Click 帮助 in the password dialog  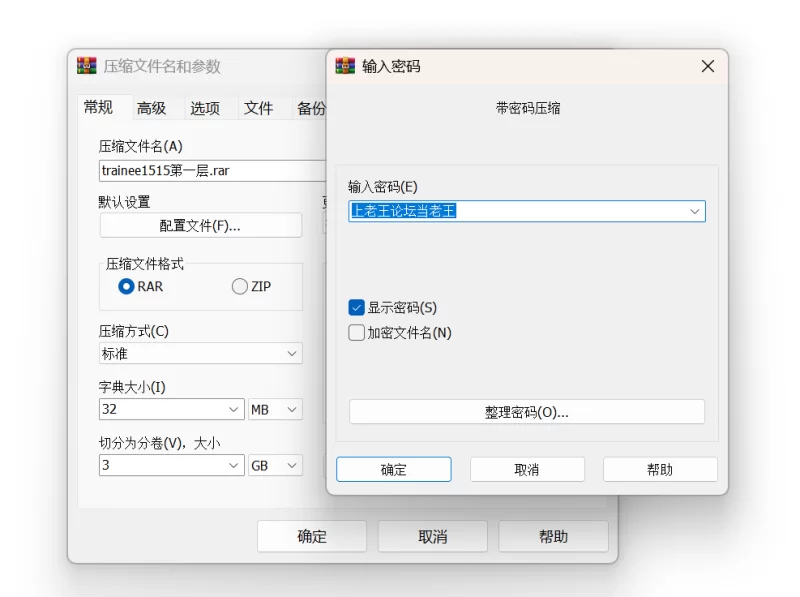[x=660, y=470]
